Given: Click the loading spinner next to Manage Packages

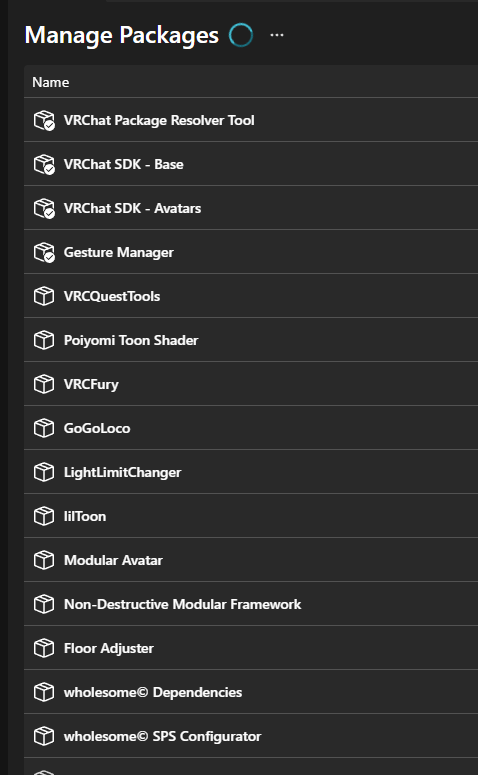Looking at the screenshot, I should (241, 35).
